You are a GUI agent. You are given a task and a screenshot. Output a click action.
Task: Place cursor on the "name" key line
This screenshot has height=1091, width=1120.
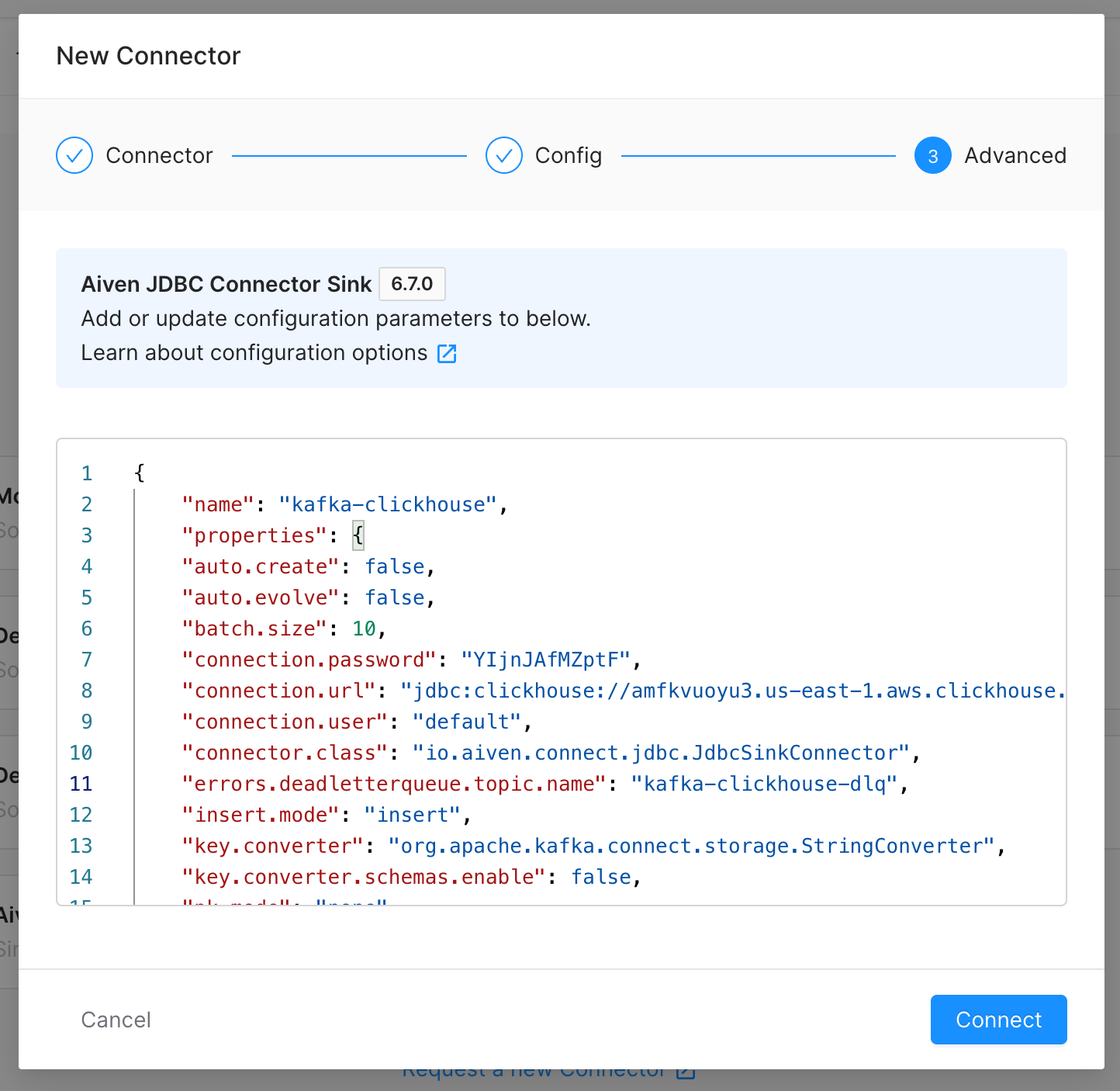(x=218, y=505)
